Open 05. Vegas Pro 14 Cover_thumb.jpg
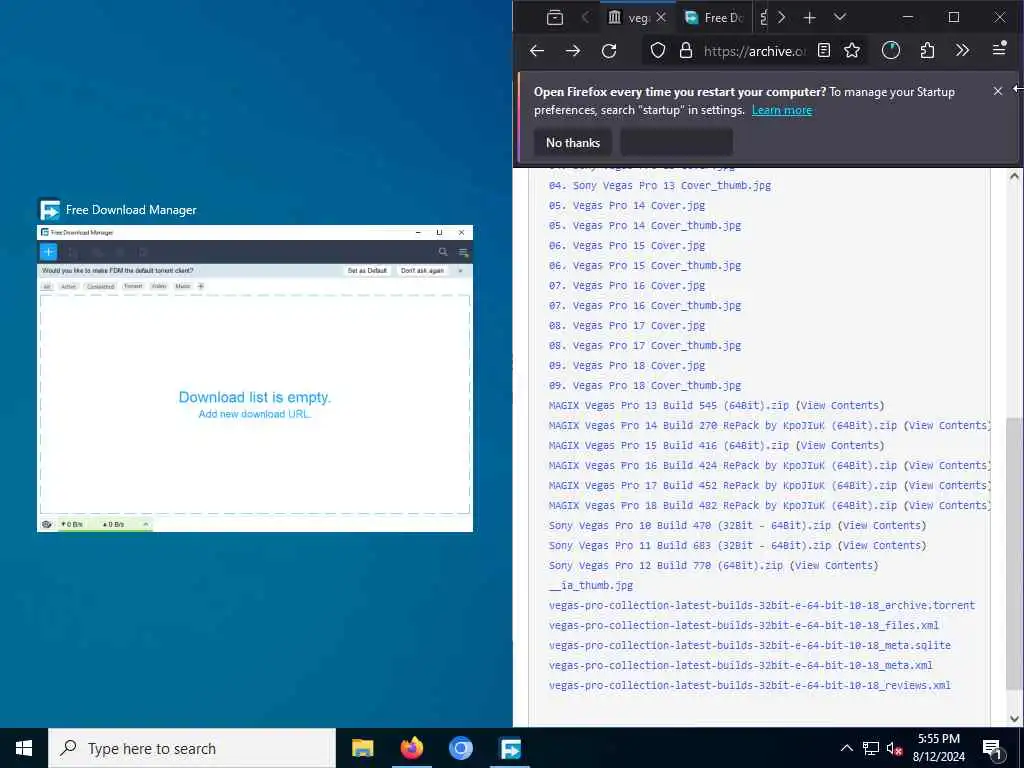 (x=645, y=226)
